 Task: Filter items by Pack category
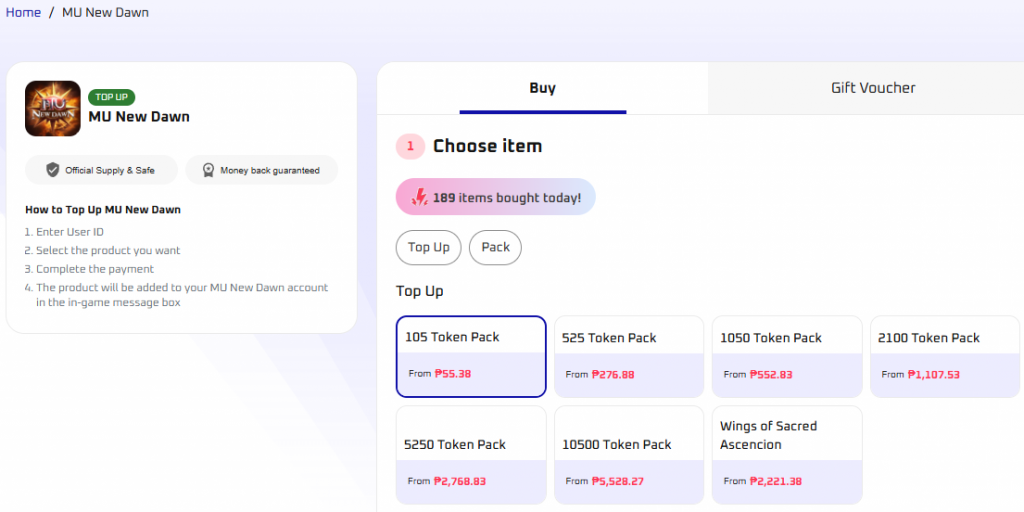pyautogui.click(x=495, y=247)
